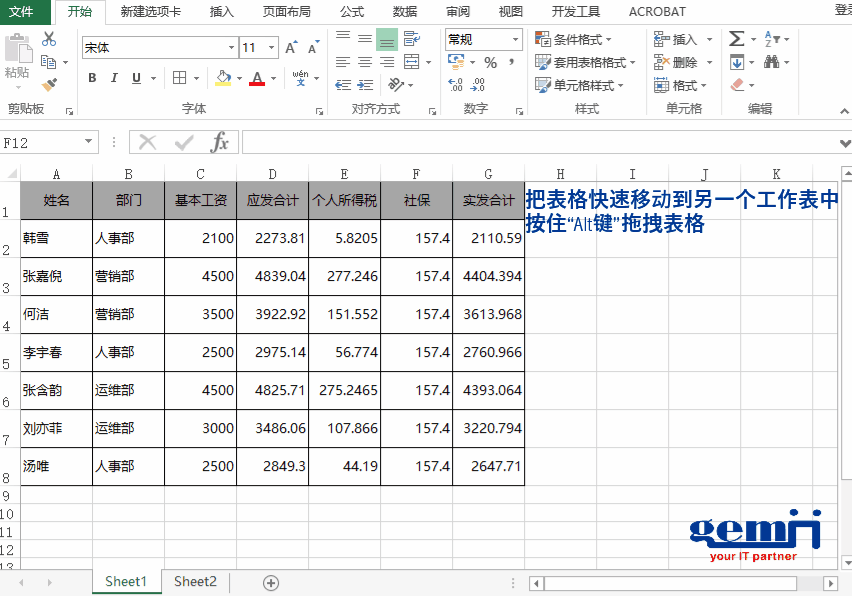
Task: Click the 文件 File button
Action: coord(21,12)
